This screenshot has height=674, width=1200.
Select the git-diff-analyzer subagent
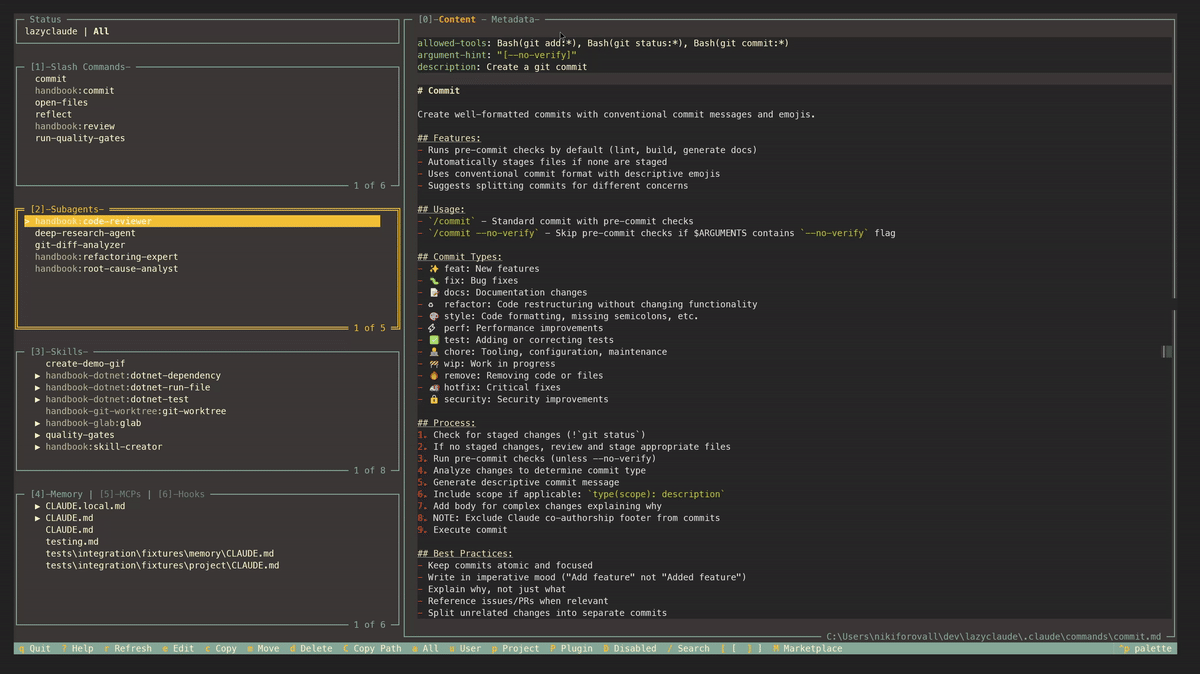[80, 245]
